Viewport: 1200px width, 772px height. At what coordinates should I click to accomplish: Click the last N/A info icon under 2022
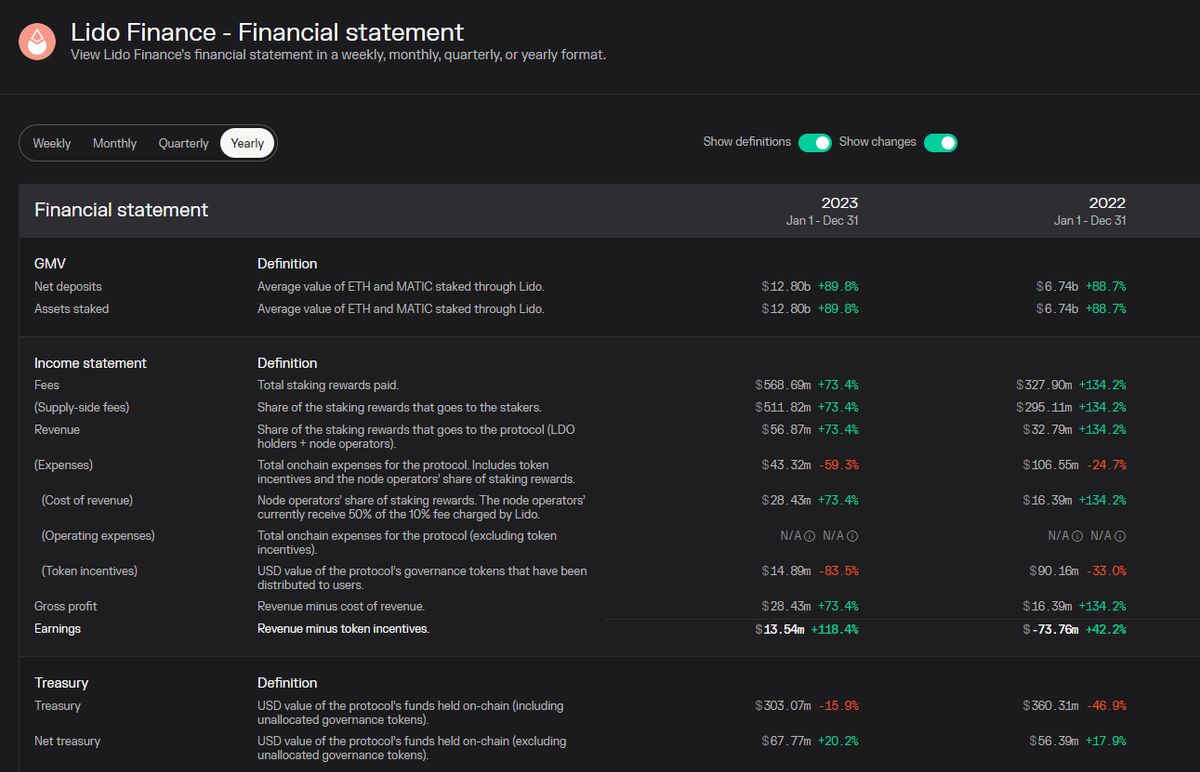(1120, 536)
